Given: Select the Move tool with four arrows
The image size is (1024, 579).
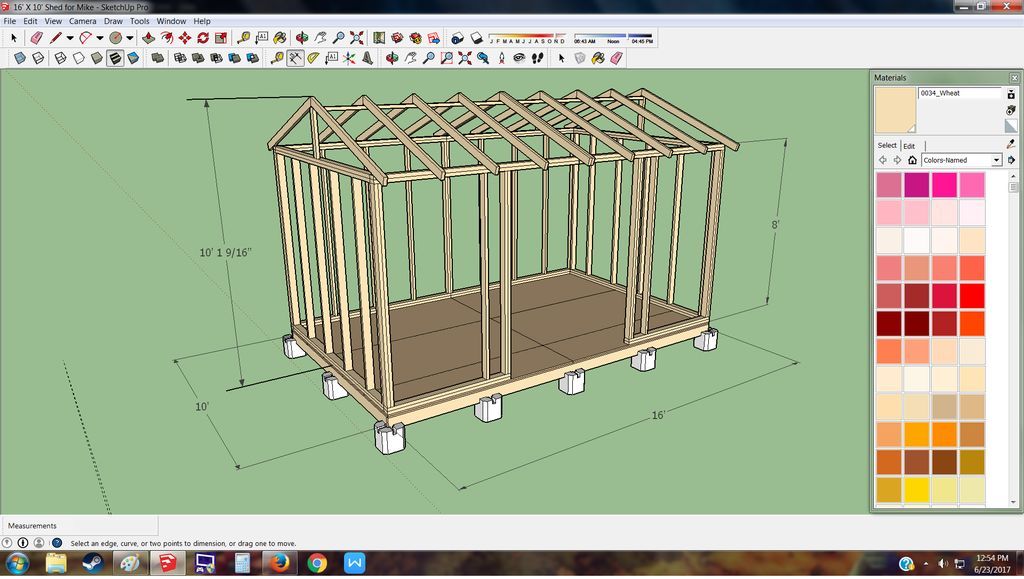Looking at the screenshot, I should [x=185, y=38].
